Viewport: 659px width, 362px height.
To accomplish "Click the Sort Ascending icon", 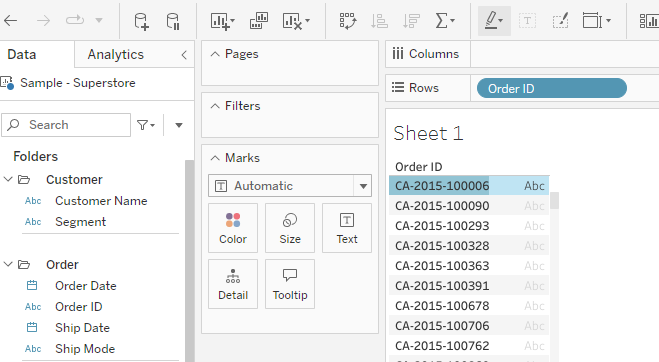I will coord(379,21).
